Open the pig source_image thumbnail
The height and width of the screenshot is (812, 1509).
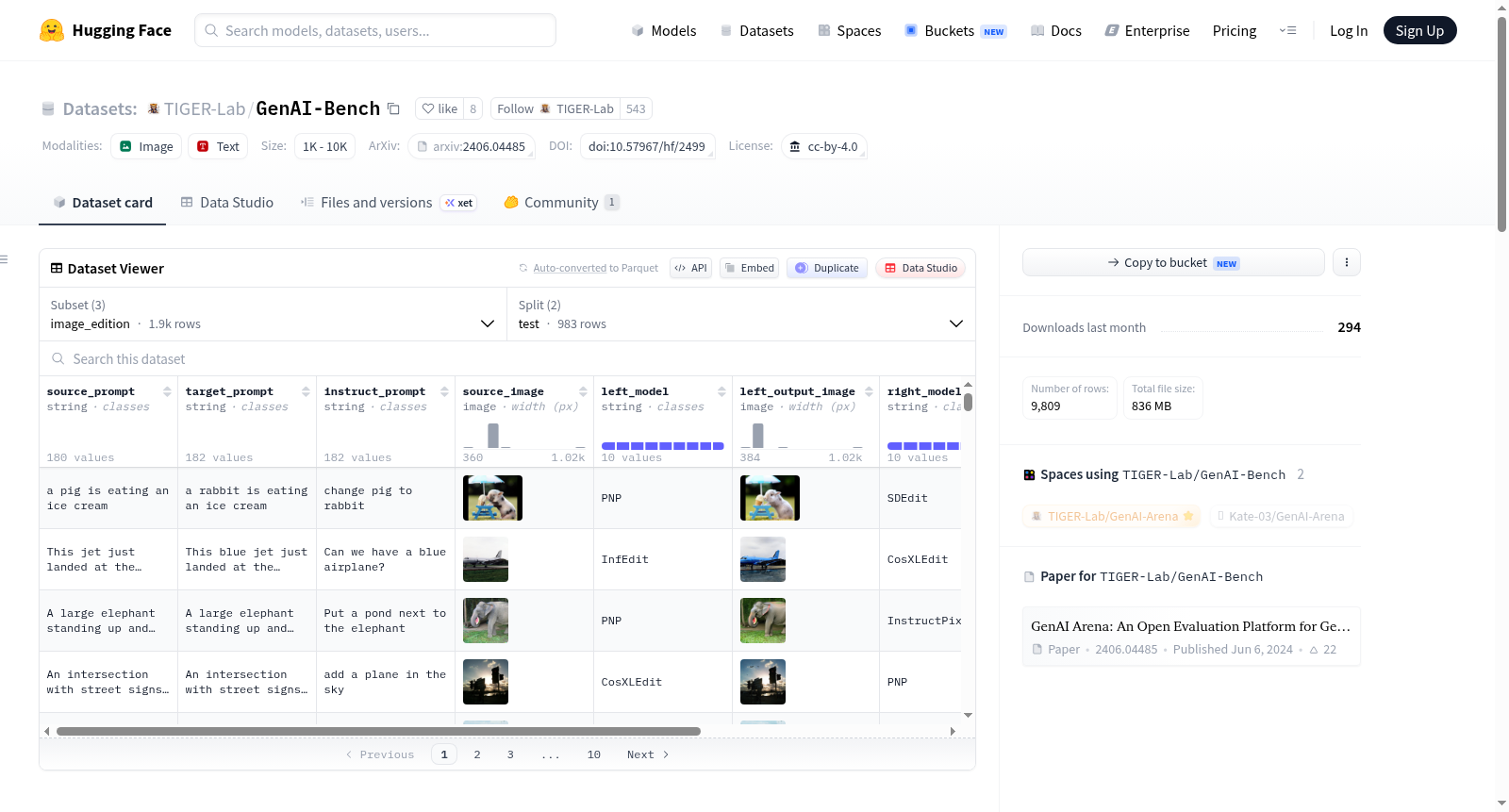pos(492,498)
